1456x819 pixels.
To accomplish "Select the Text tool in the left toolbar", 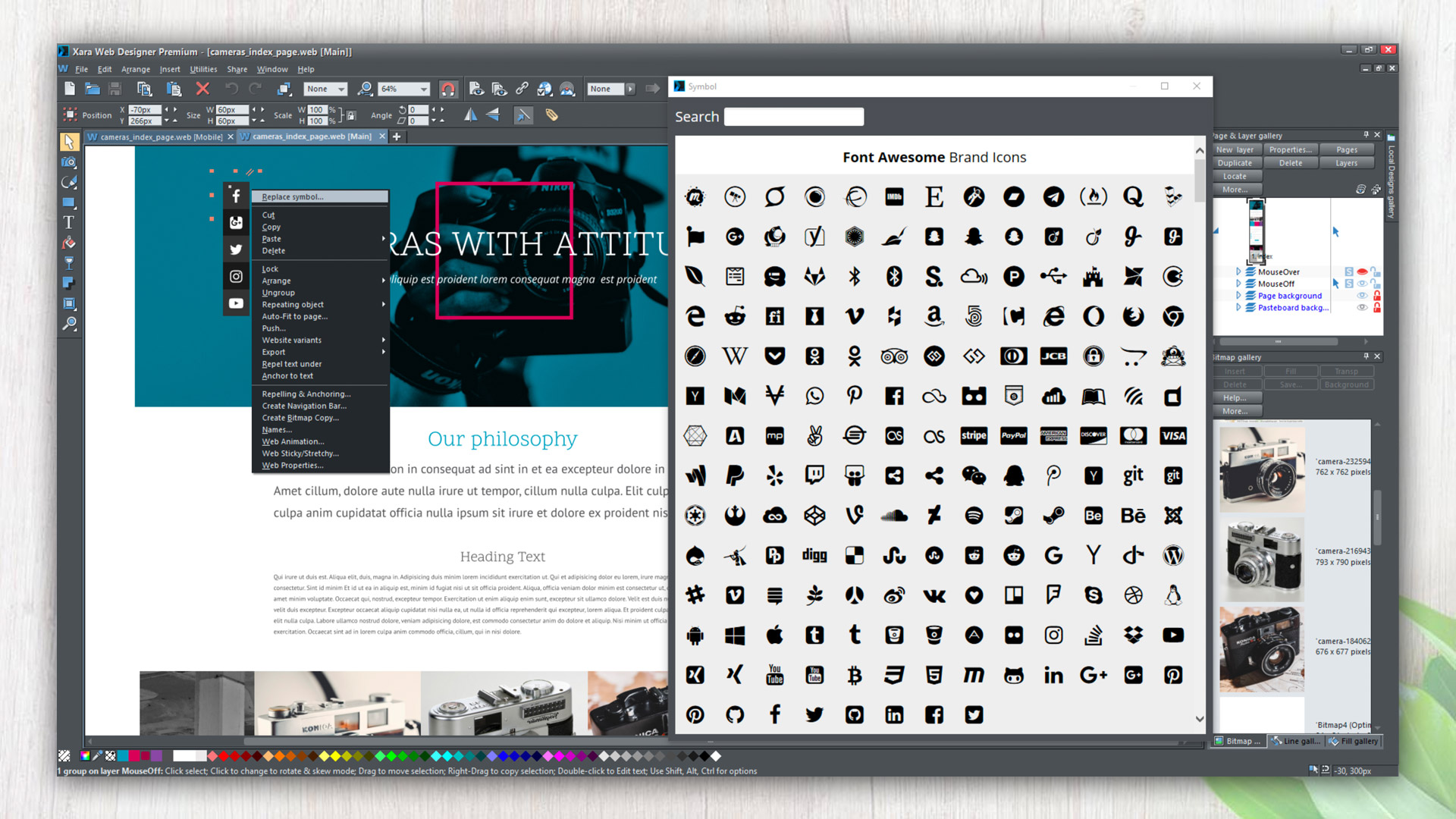I will pos(68,222).
